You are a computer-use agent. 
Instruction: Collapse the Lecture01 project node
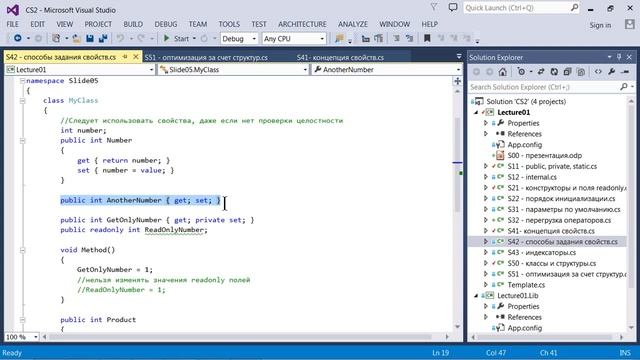click(x=476, y=112)
